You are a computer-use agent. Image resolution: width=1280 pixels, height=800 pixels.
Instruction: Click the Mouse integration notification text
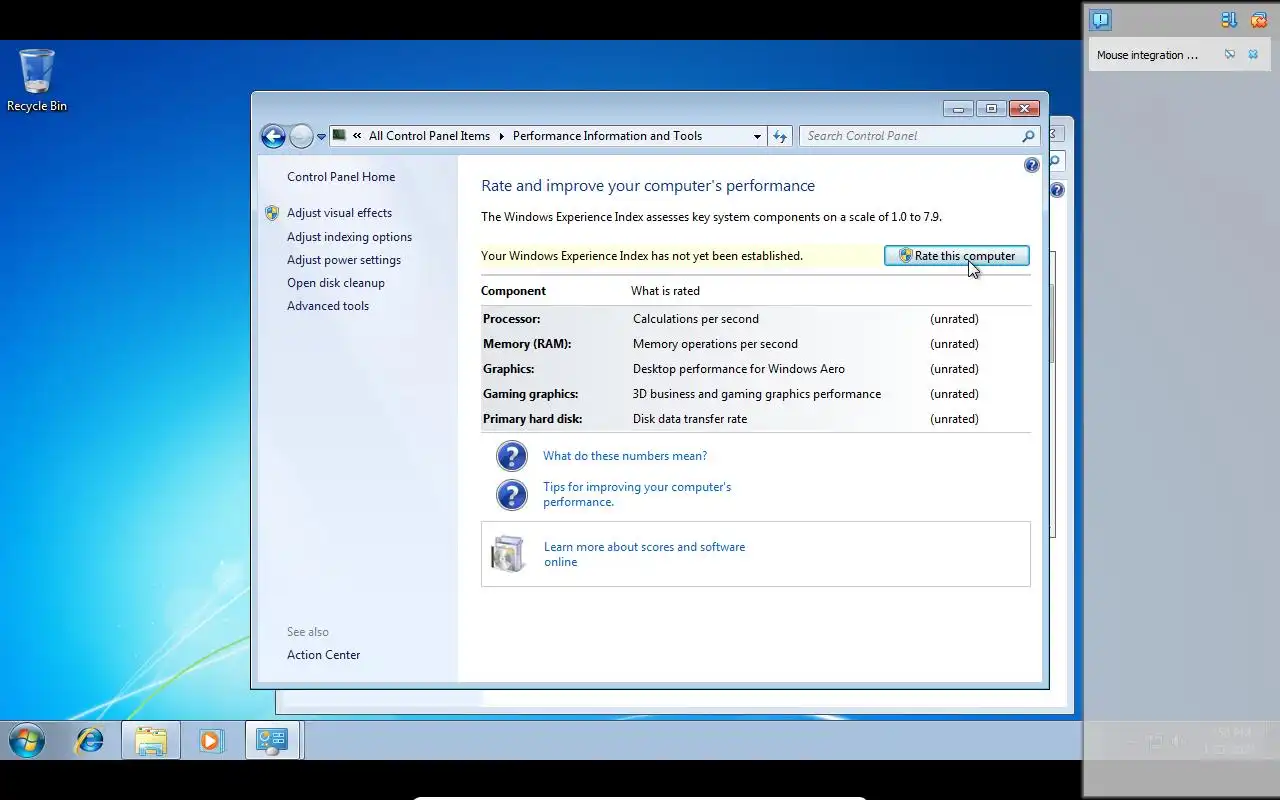pos(1147,55)
